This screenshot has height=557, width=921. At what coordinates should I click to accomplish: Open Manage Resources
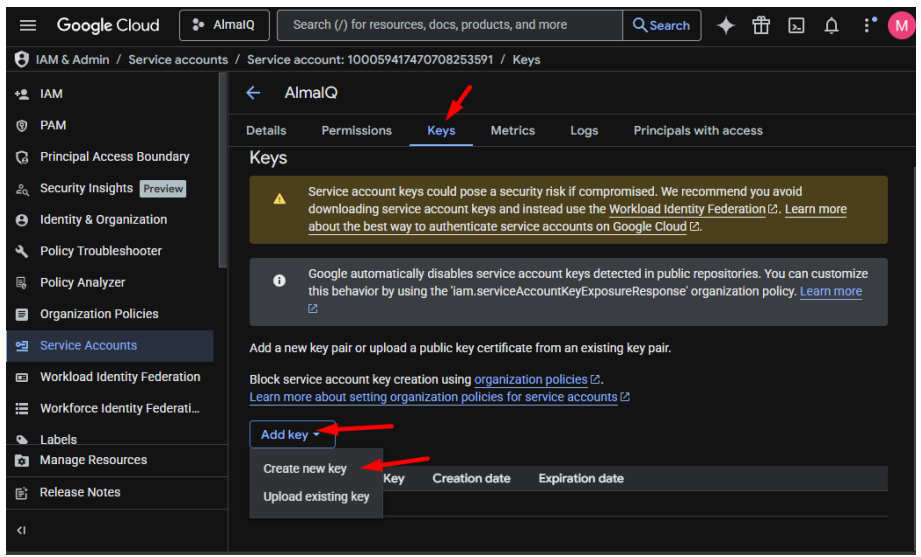(x=93, y=459)
